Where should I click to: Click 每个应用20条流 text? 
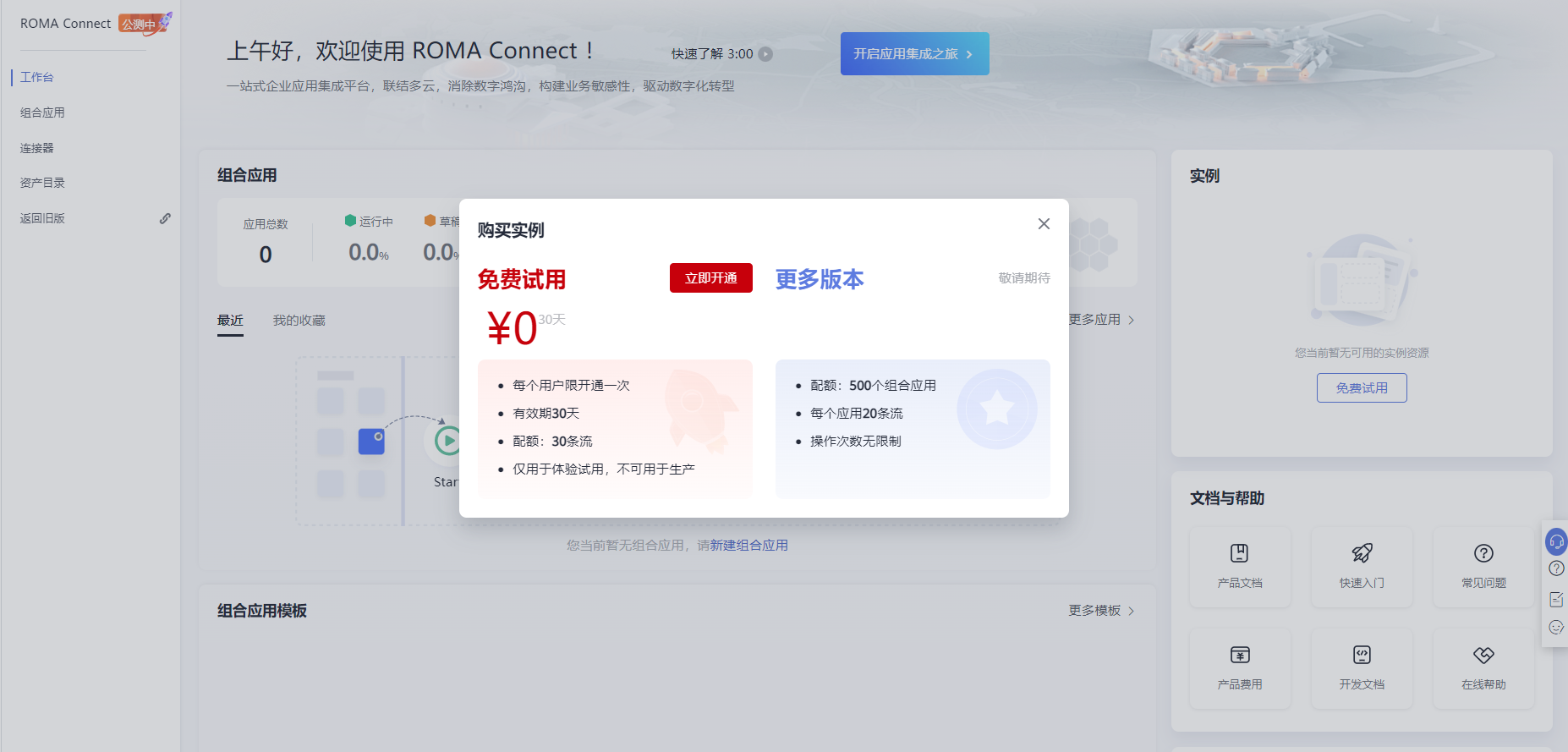coord(857,413)
